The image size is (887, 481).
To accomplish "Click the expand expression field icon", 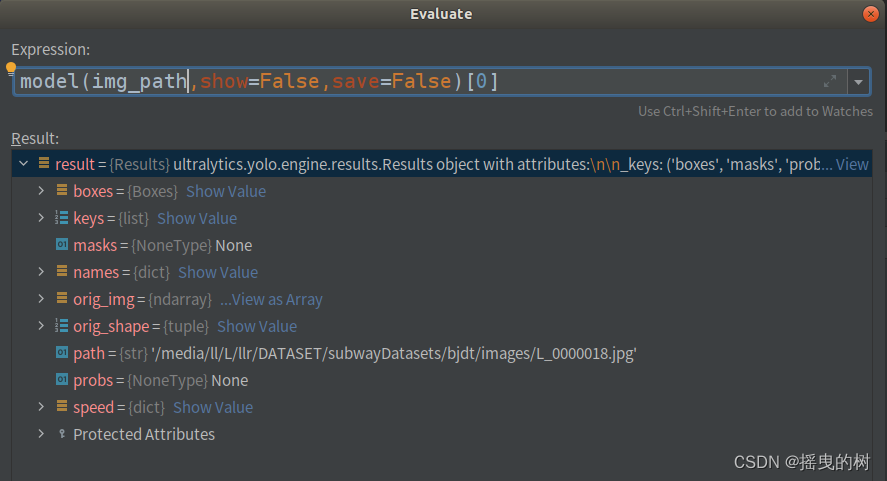I will [829, 81].
